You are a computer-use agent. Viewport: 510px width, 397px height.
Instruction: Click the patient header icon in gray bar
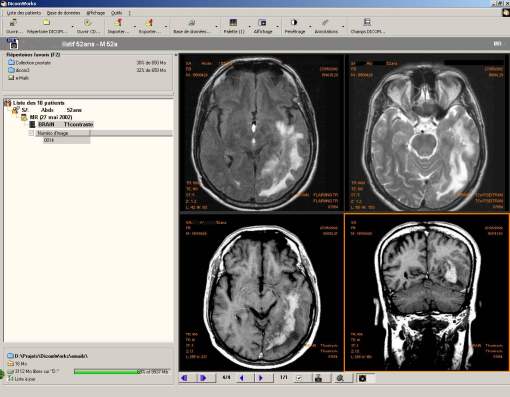point(12,44)
